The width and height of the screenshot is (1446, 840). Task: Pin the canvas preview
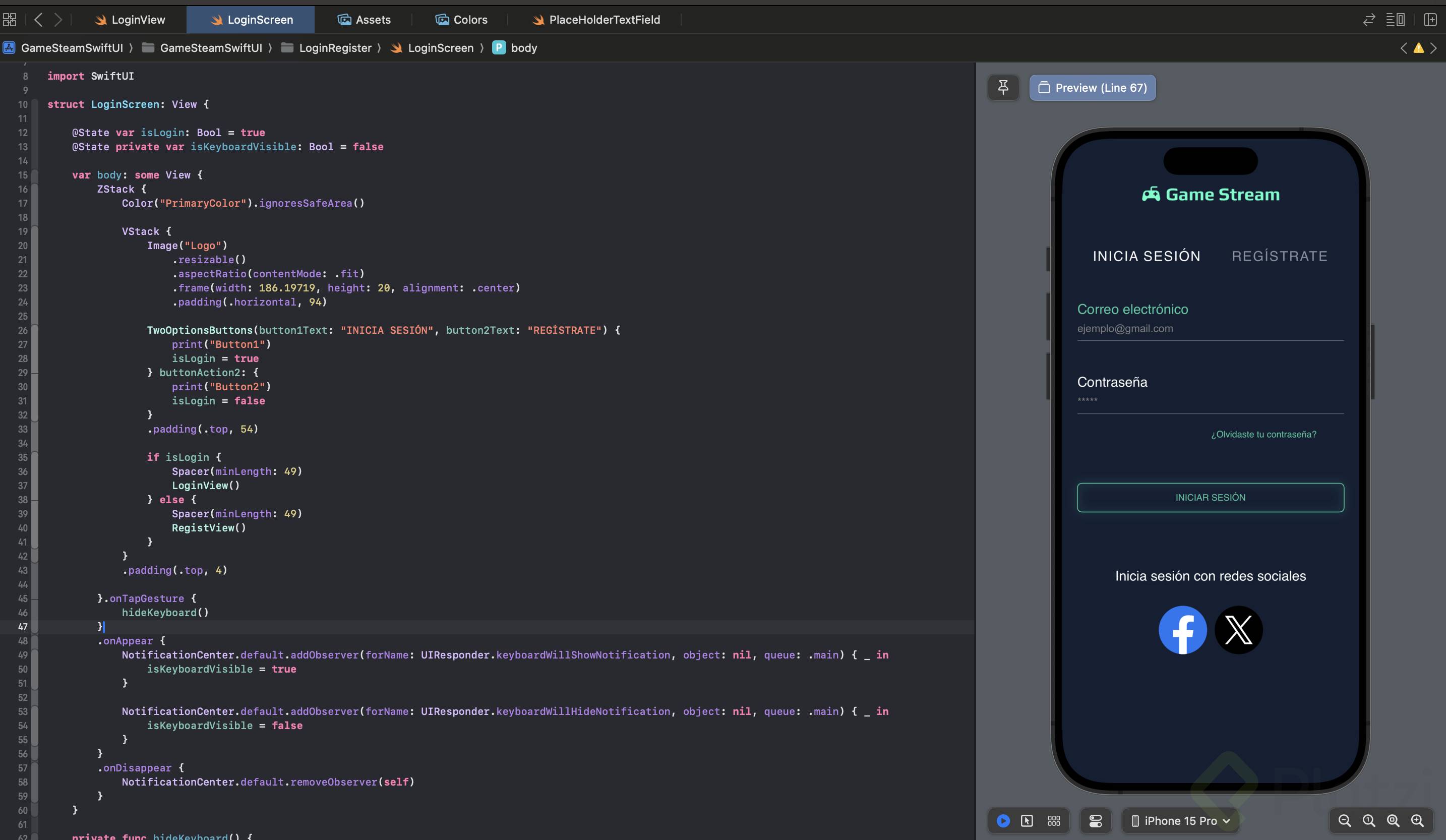click(x=1003, y=88)
